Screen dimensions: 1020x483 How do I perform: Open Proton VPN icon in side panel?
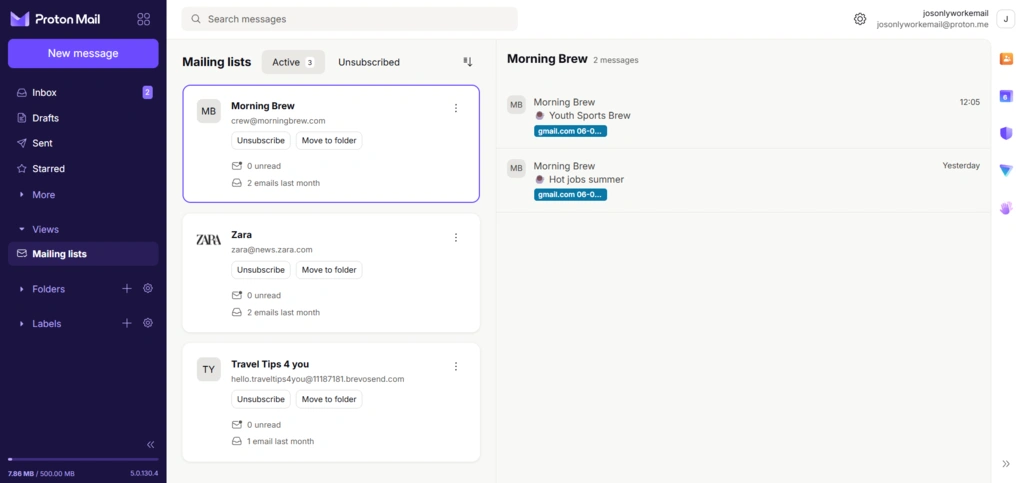pos(1006,171)
